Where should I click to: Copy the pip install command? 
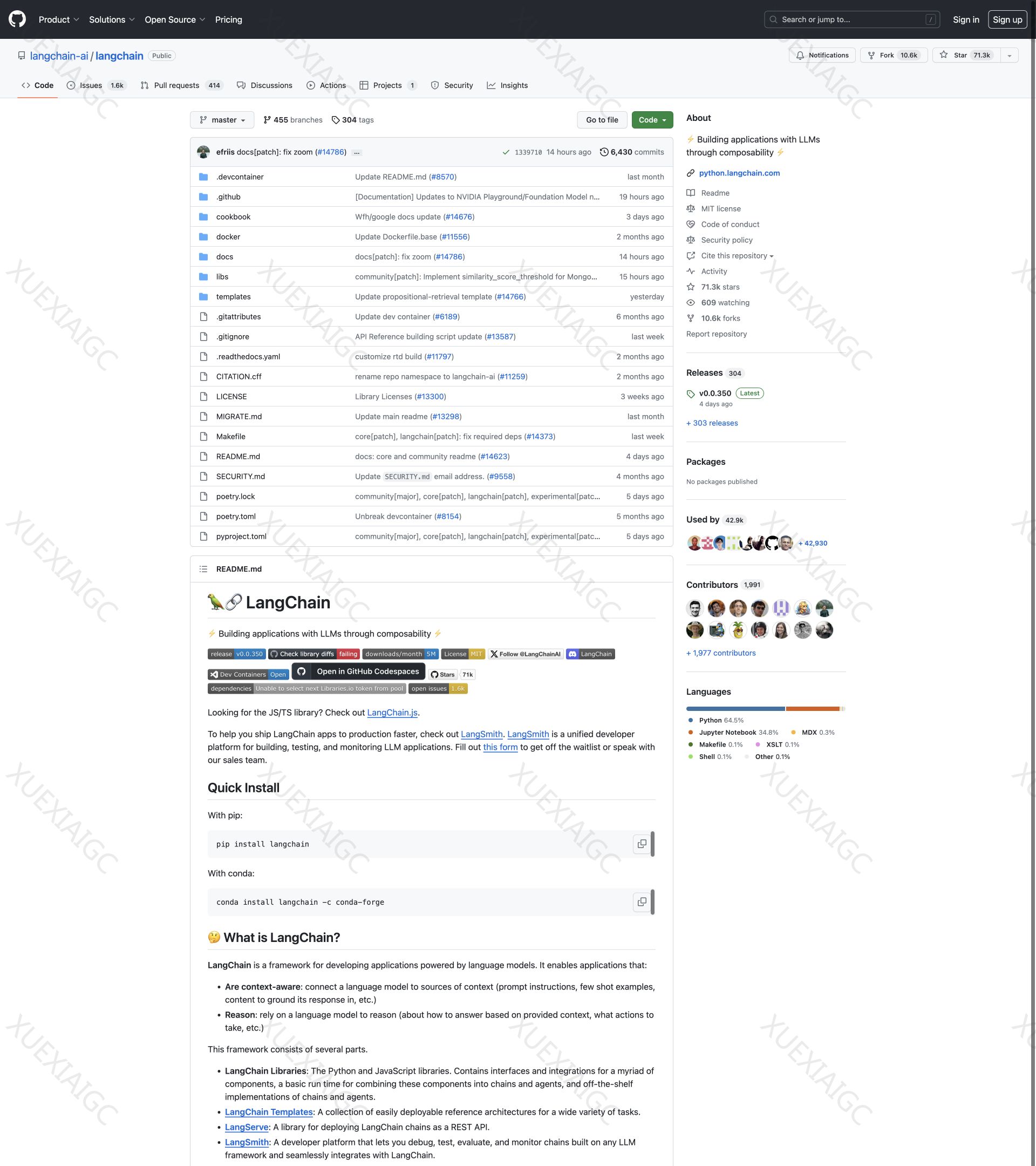pos(642,844)
